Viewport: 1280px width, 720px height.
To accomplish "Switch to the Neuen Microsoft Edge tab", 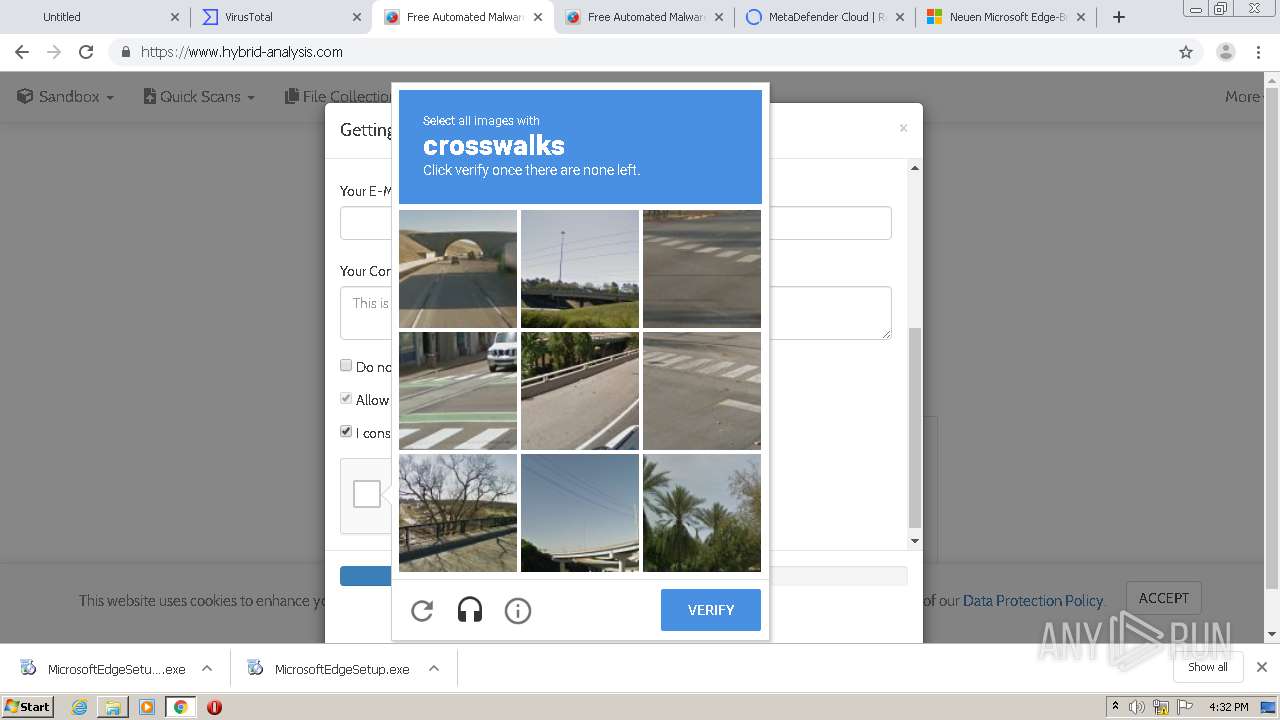I will [1006, 17].
